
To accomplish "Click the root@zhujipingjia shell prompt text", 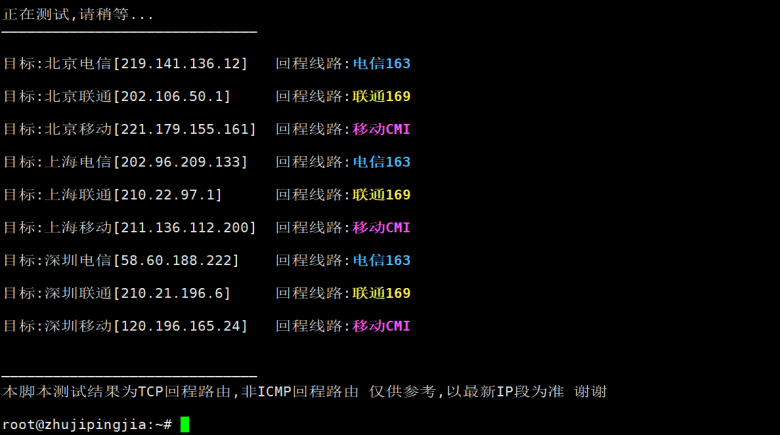I will pyautogui.click(x=87, y=425).
